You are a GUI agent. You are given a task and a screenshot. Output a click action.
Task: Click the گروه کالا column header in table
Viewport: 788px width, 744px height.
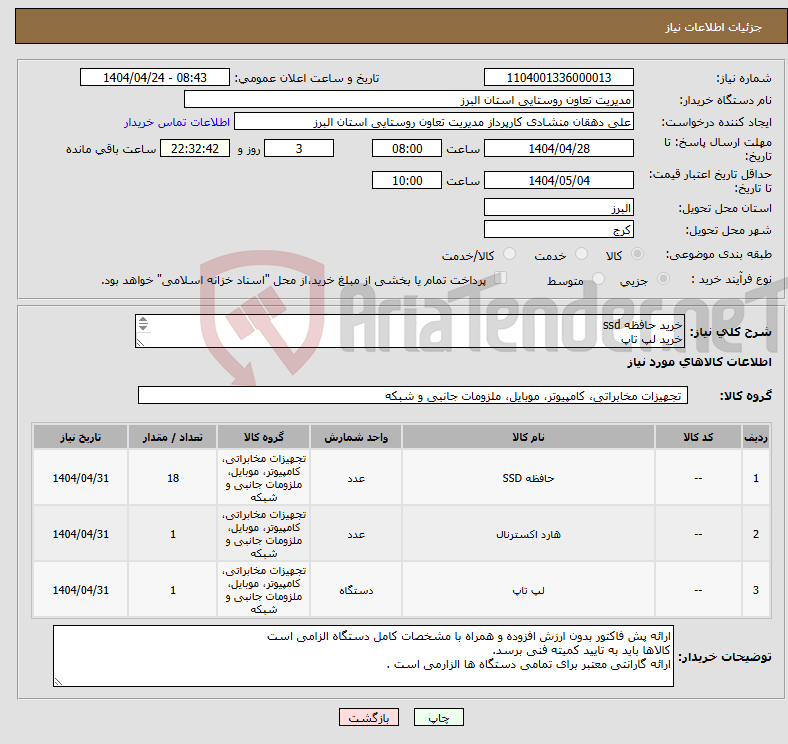(263, 437)
